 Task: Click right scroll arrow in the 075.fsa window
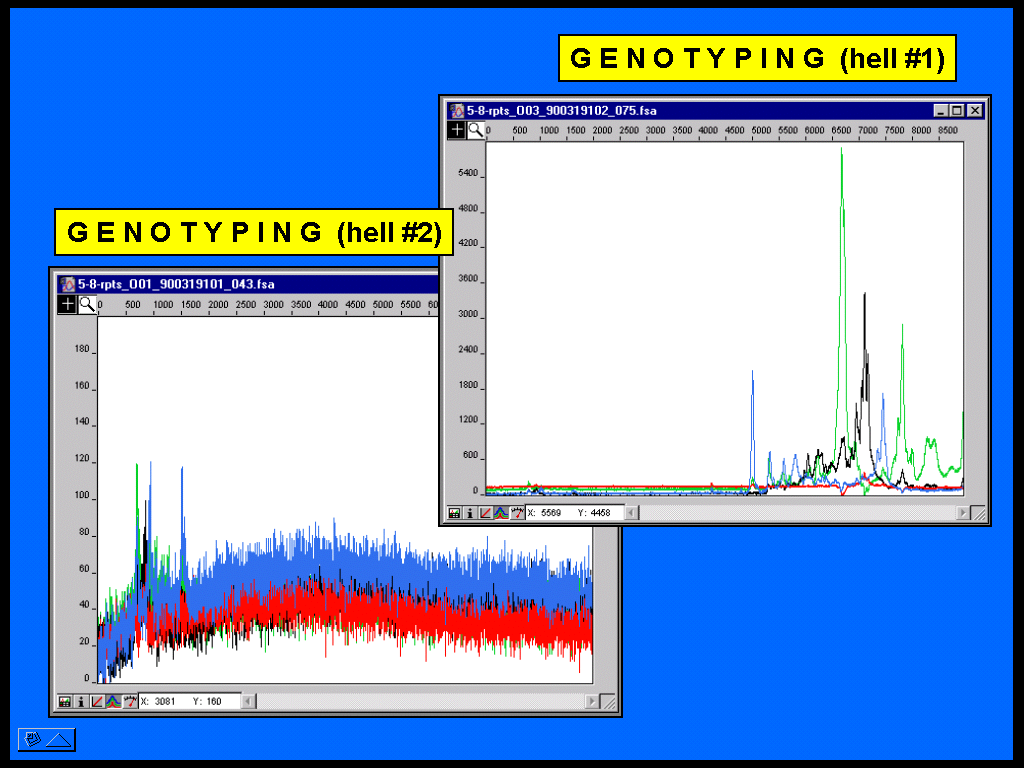pos(963,513)
